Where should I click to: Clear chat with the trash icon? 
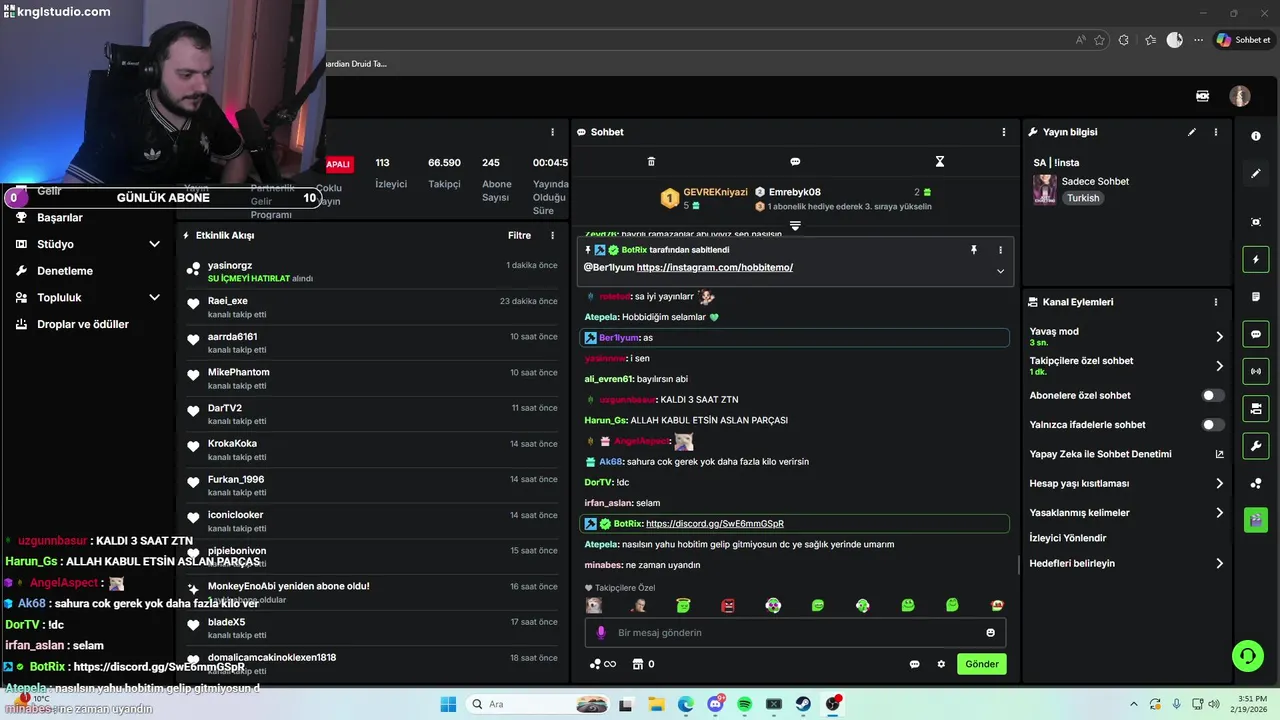[651, 161]
